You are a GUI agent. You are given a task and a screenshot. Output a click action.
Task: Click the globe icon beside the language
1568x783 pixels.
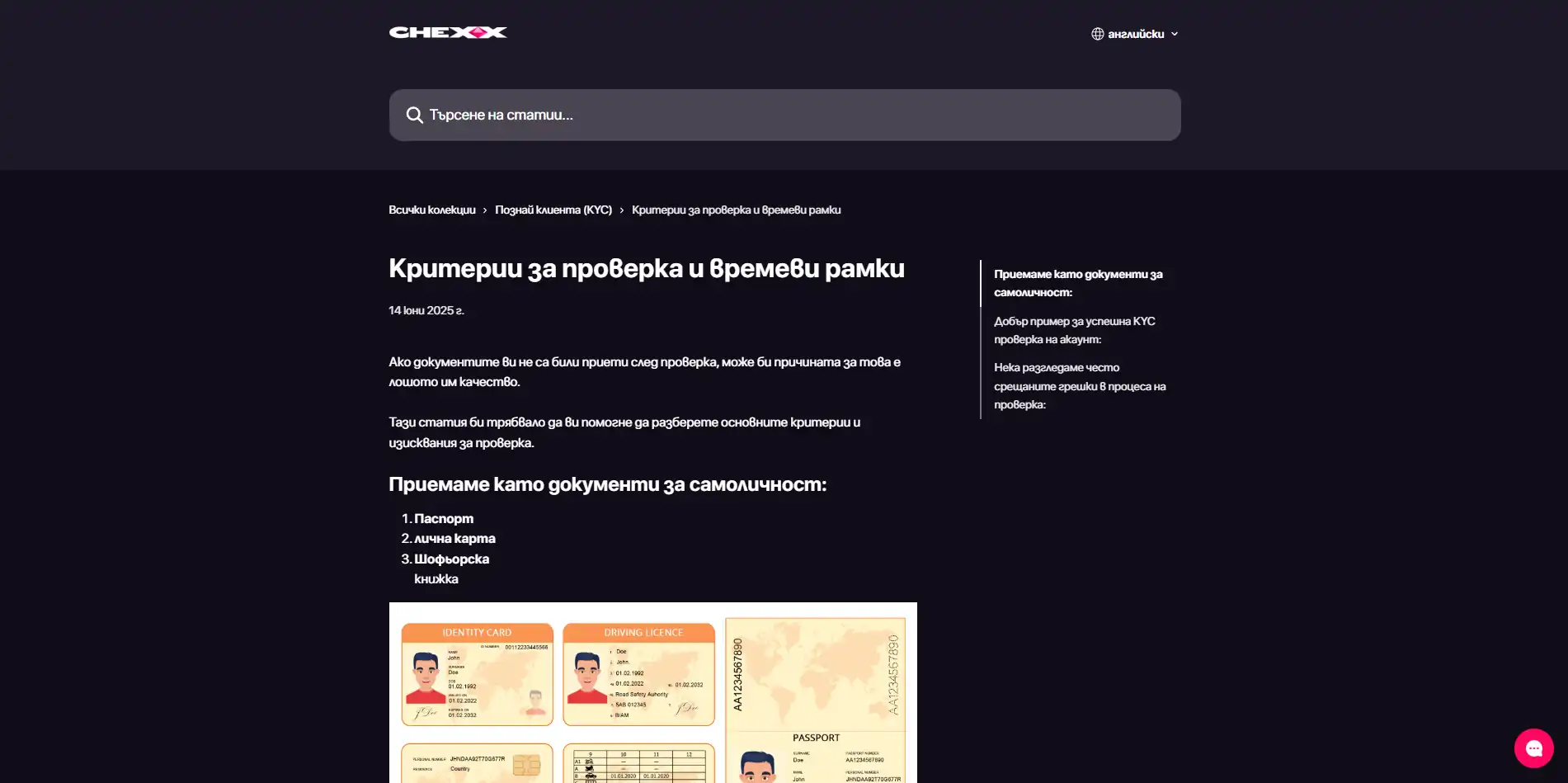point(1098,34)
